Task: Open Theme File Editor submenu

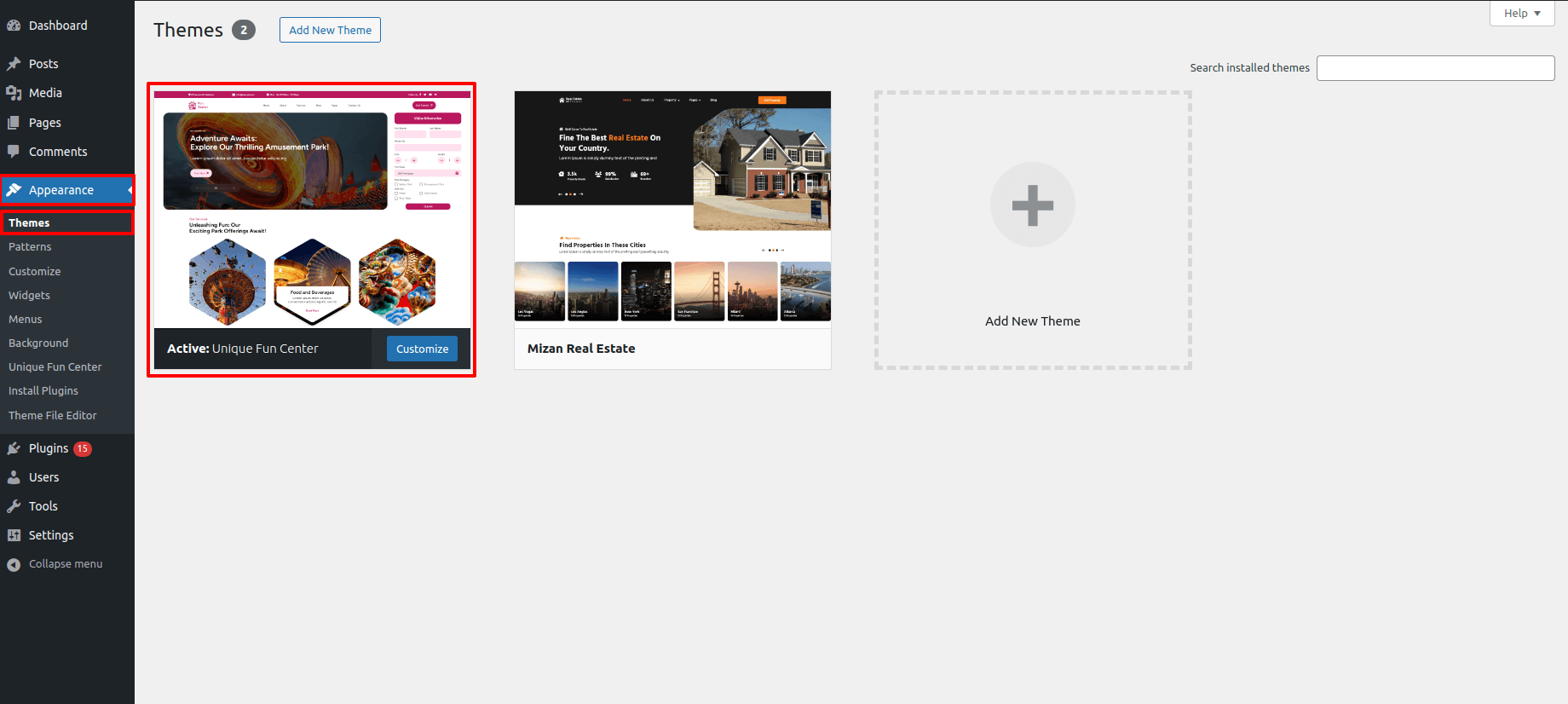Action: pos(53,416)
